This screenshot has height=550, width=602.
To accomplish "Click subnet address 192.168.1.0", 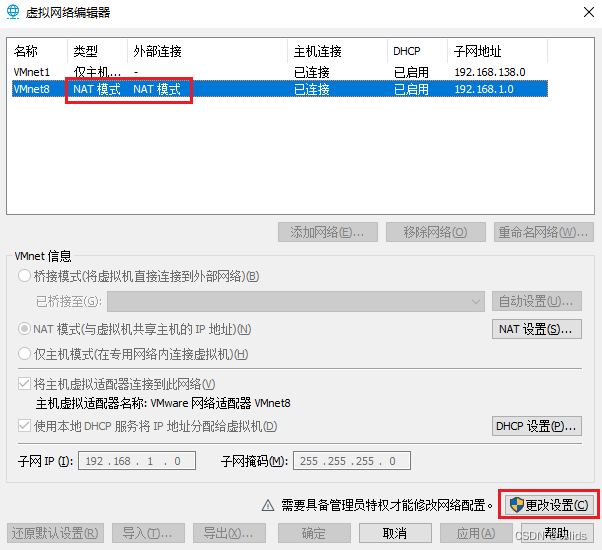I will coord(484,89).
